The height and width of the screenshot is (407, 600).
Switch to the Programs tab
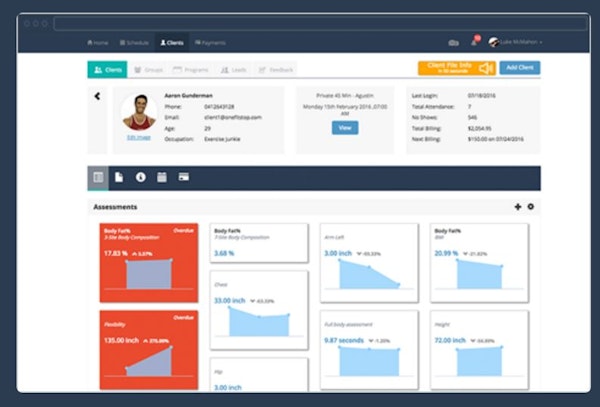190,70
